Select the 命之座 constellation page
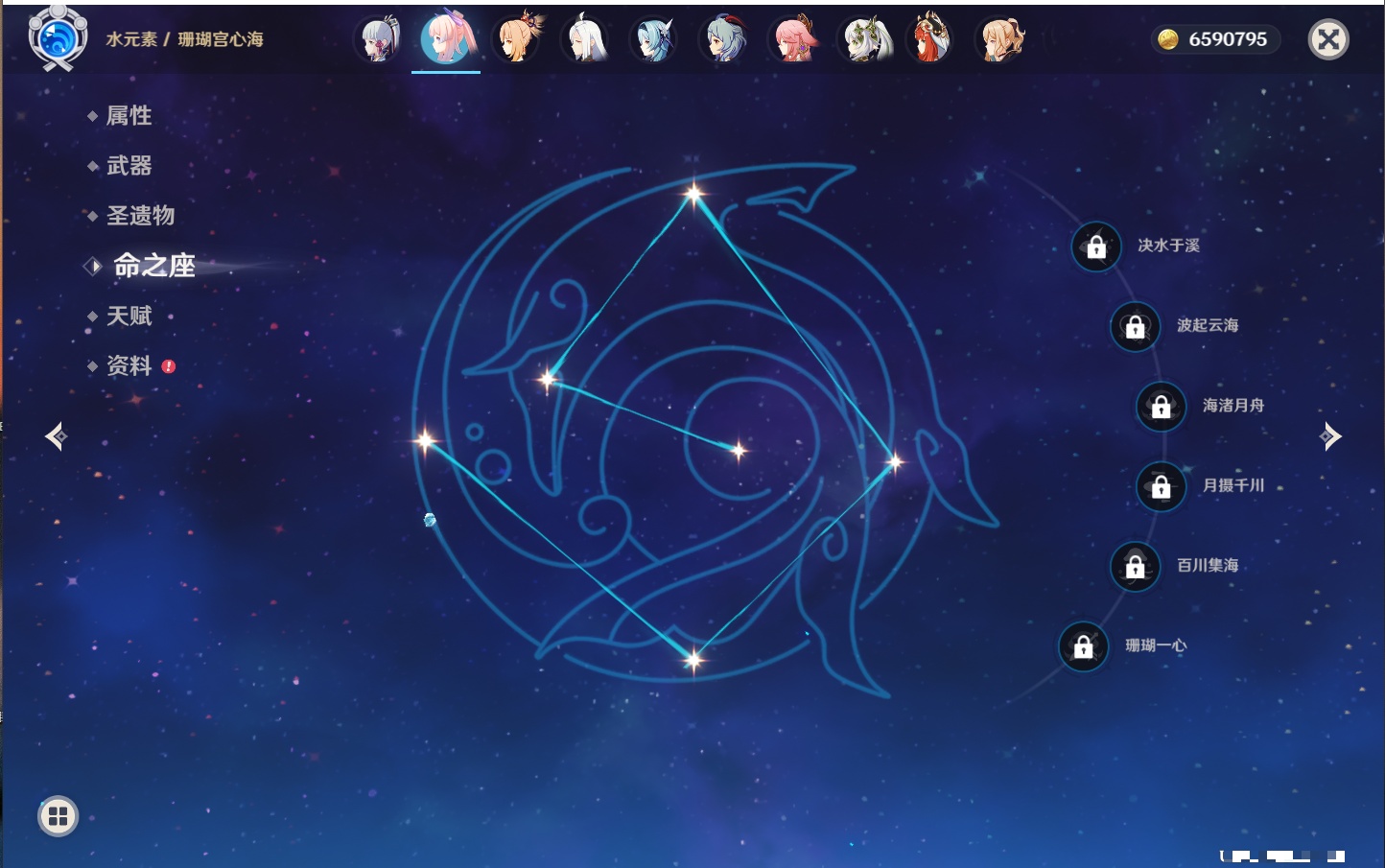 tap(154, 266)
